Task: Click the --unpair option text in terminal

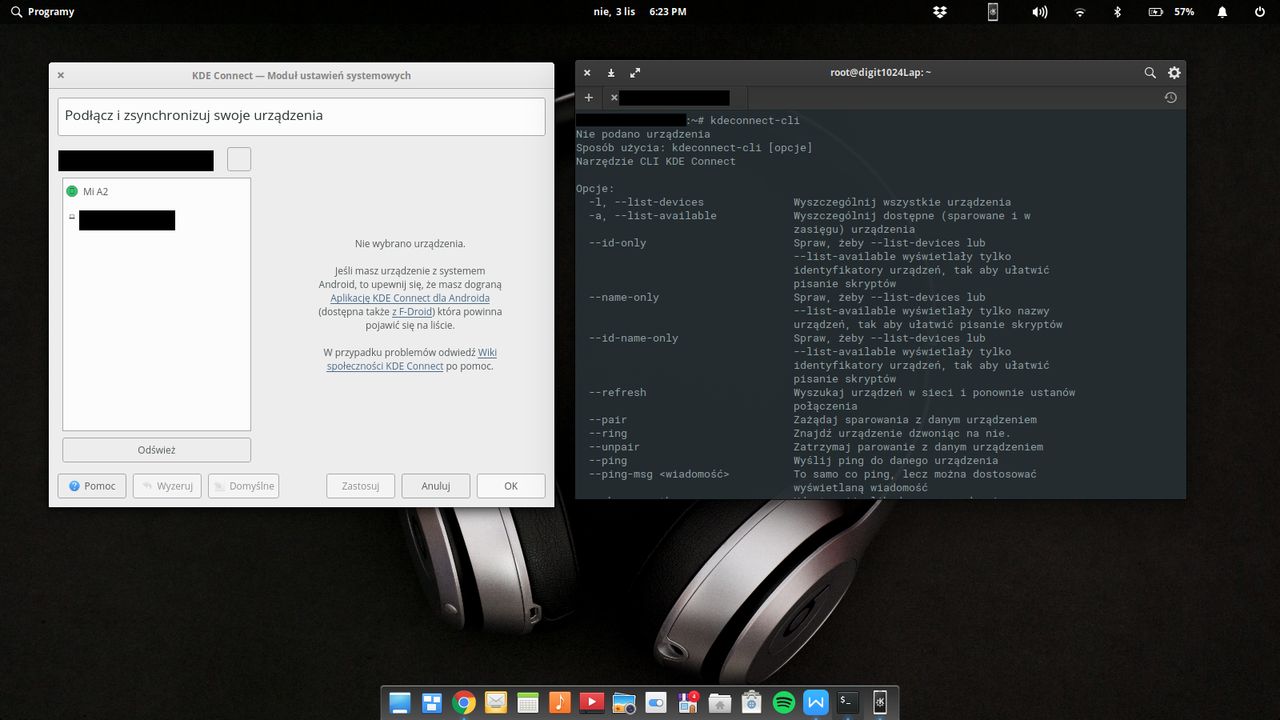Action: [x=614, y=447]
